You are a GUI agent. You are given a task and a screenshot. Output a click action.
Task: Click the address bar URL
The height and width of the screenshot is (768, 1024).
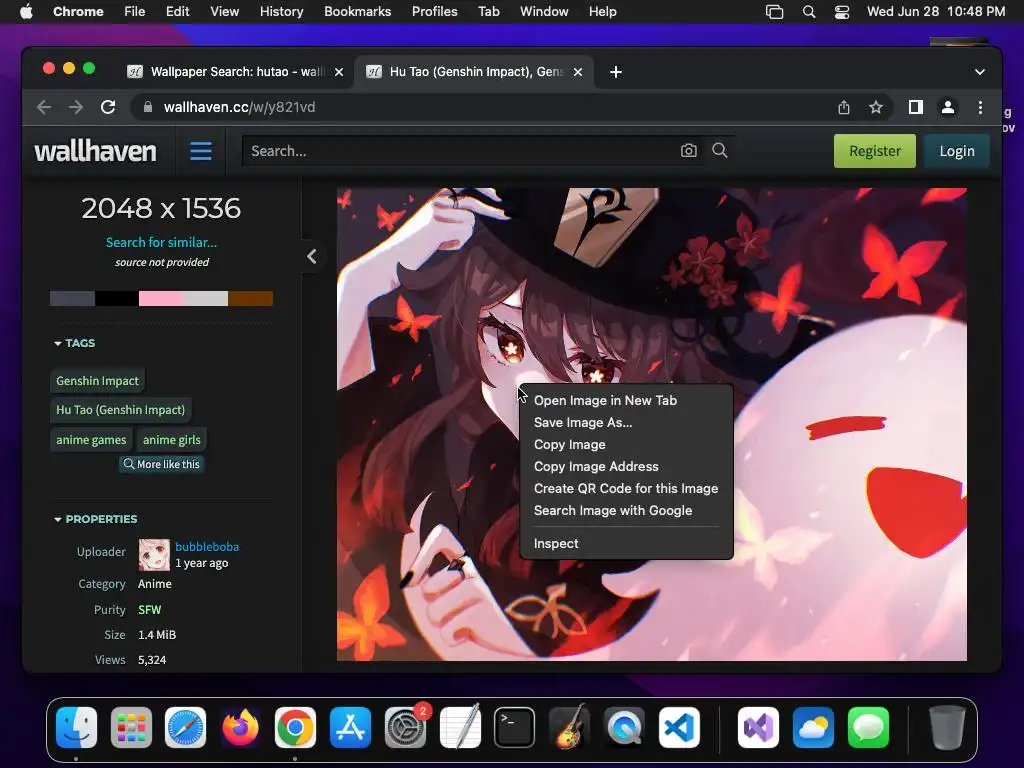coord(239,107)
